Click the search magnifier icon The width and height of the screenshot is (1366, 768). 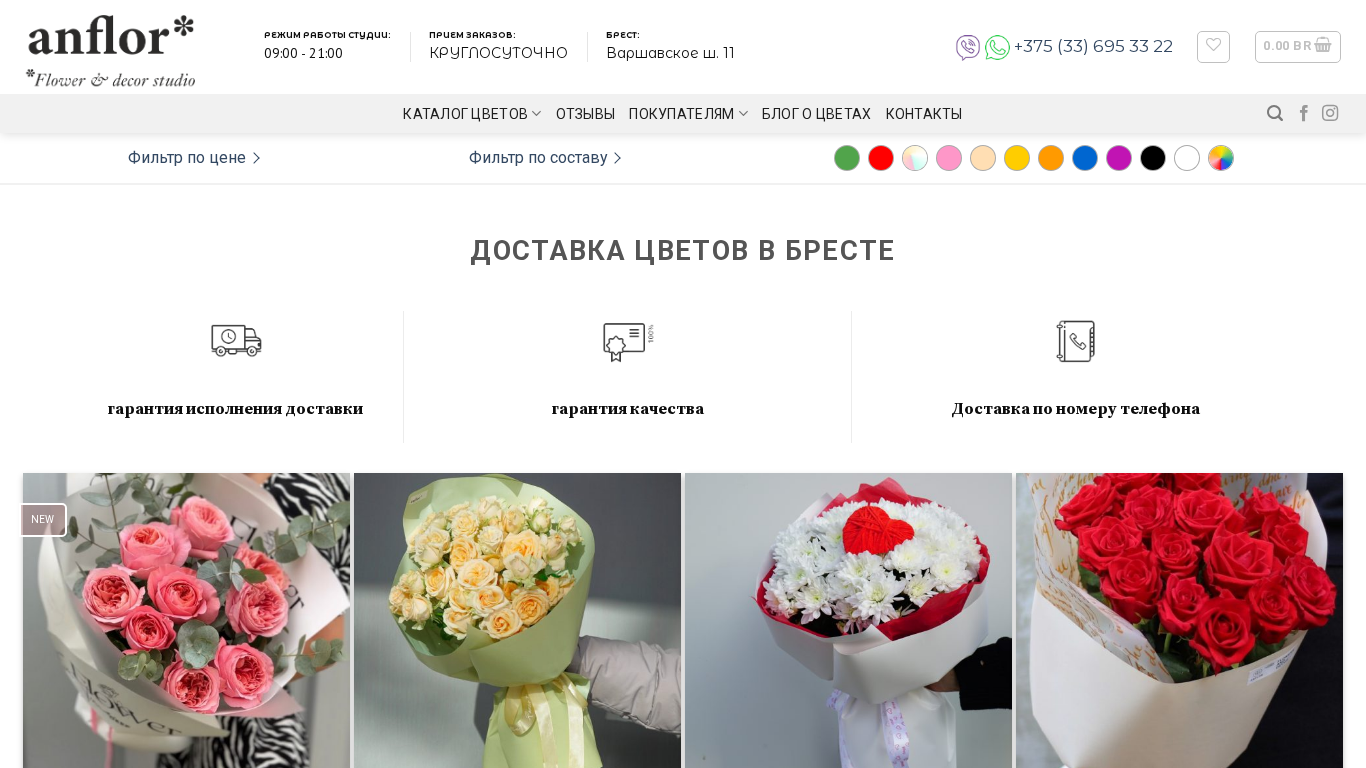pos(1275,113)
